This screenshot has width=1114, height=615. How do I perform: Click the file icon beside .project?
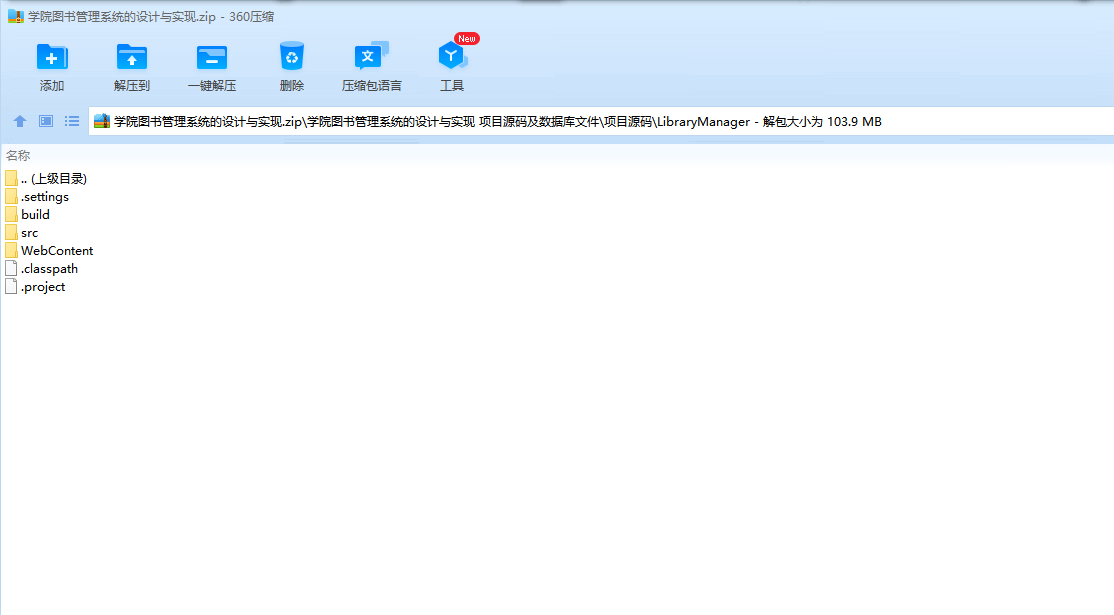11,287
